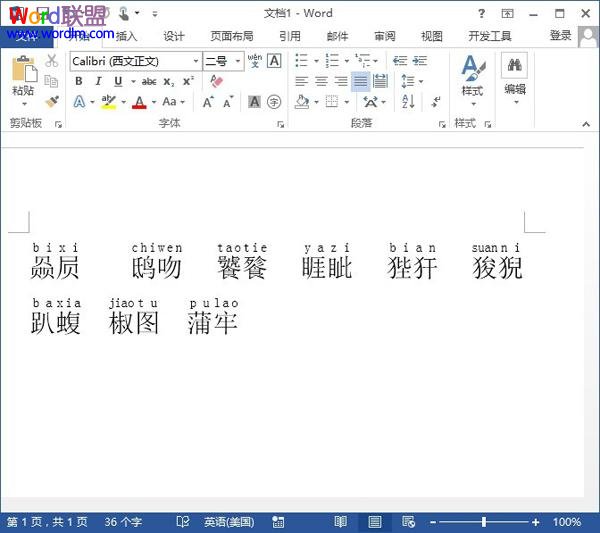Switch to the 审阅 tab
The image size is (600, 533).
(x=385, y=36)
